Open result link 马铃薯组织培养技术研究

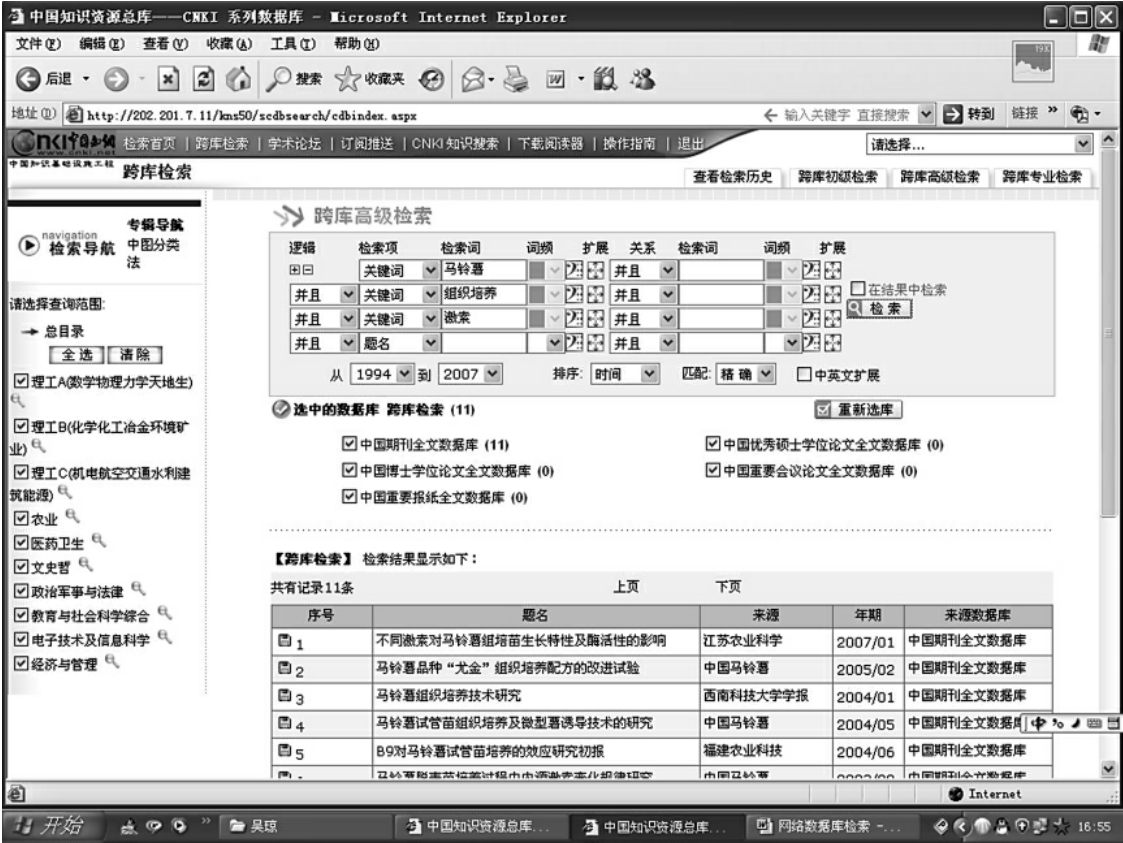pos(448,695)
